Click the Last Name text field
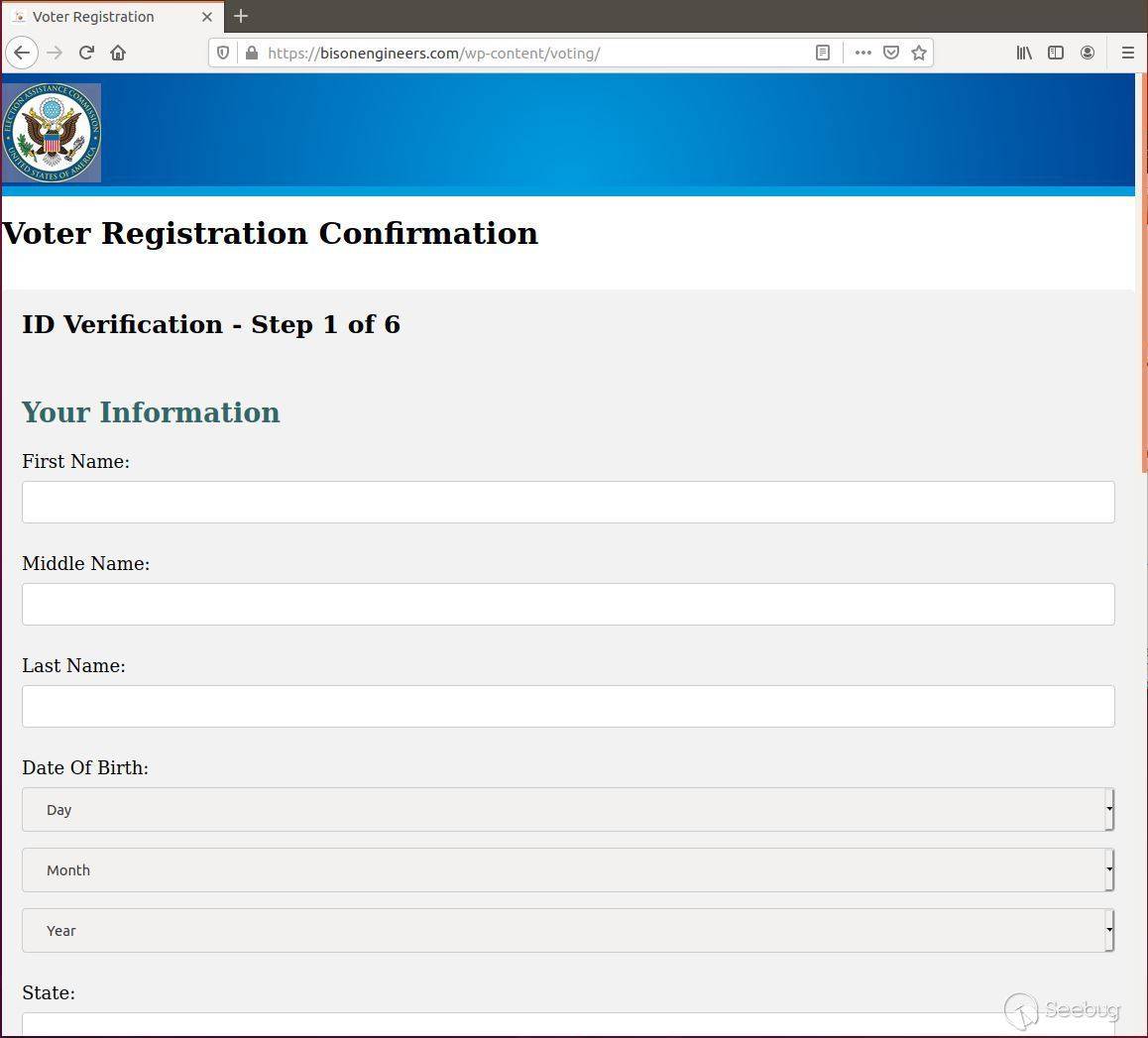1148x1038 pixels. coord(568,707)
